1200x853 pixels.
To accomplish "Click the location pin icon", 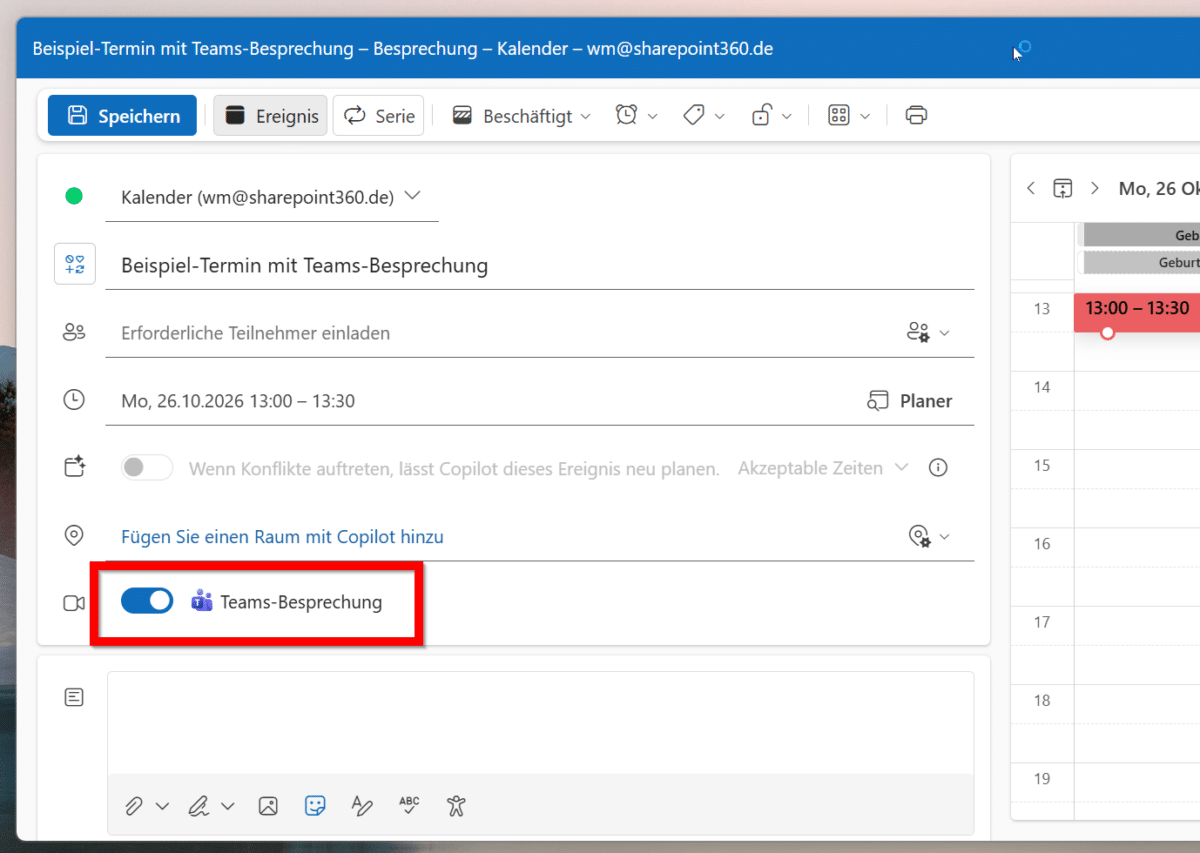I will (x=74, y=536).
